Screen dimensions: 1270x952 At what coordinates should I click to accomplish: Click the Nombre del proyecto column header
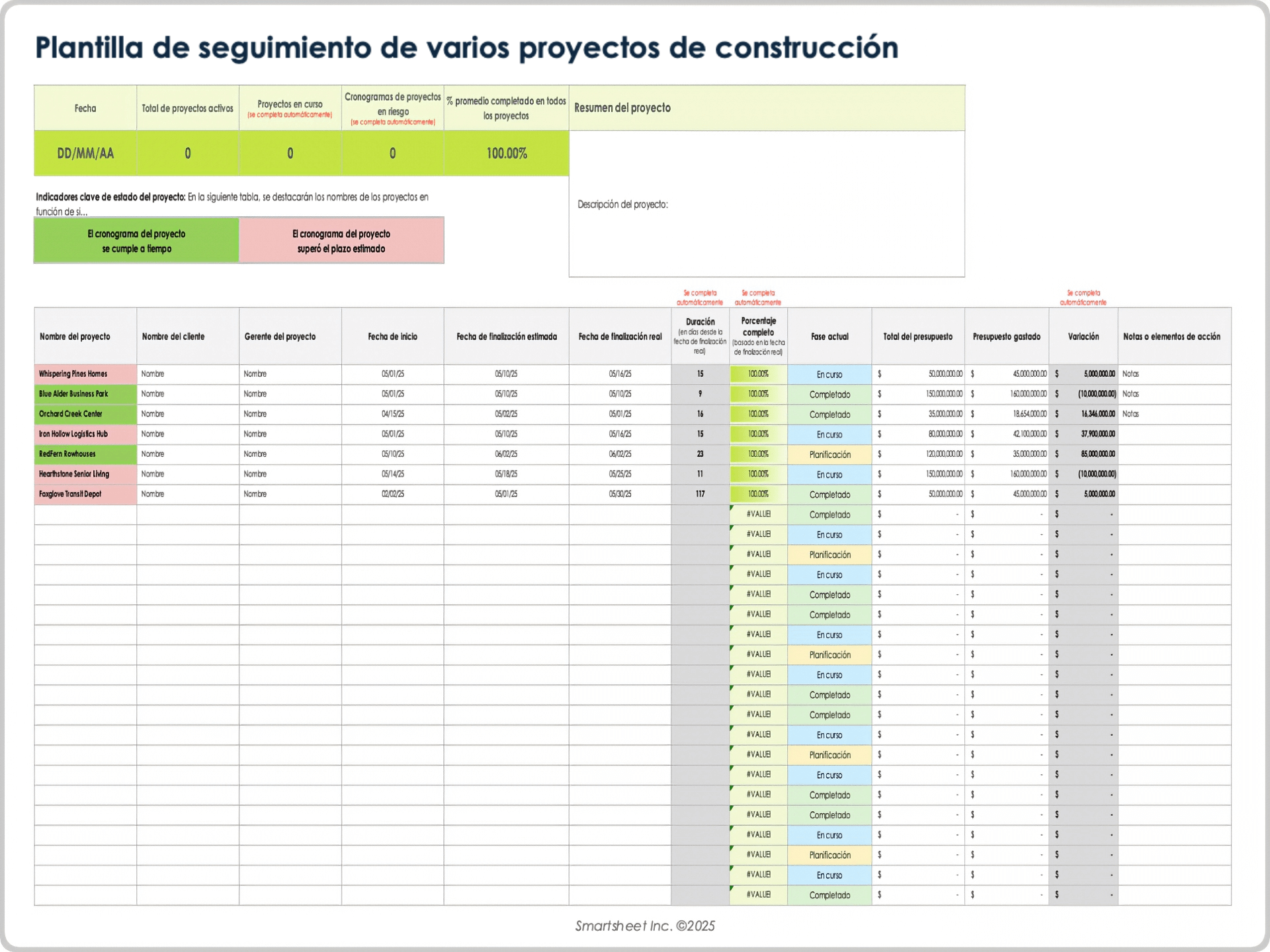coord(85,337)
